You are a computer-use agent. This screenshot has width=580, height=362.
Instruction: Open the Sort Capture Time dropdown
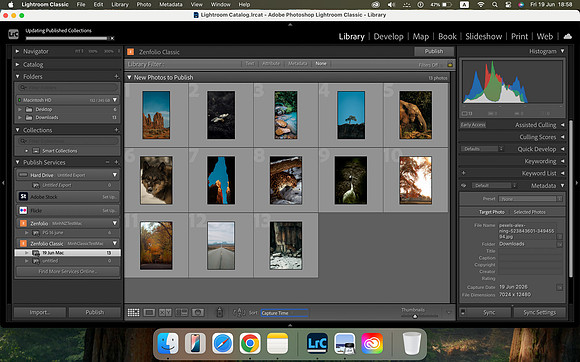point(284,313)
